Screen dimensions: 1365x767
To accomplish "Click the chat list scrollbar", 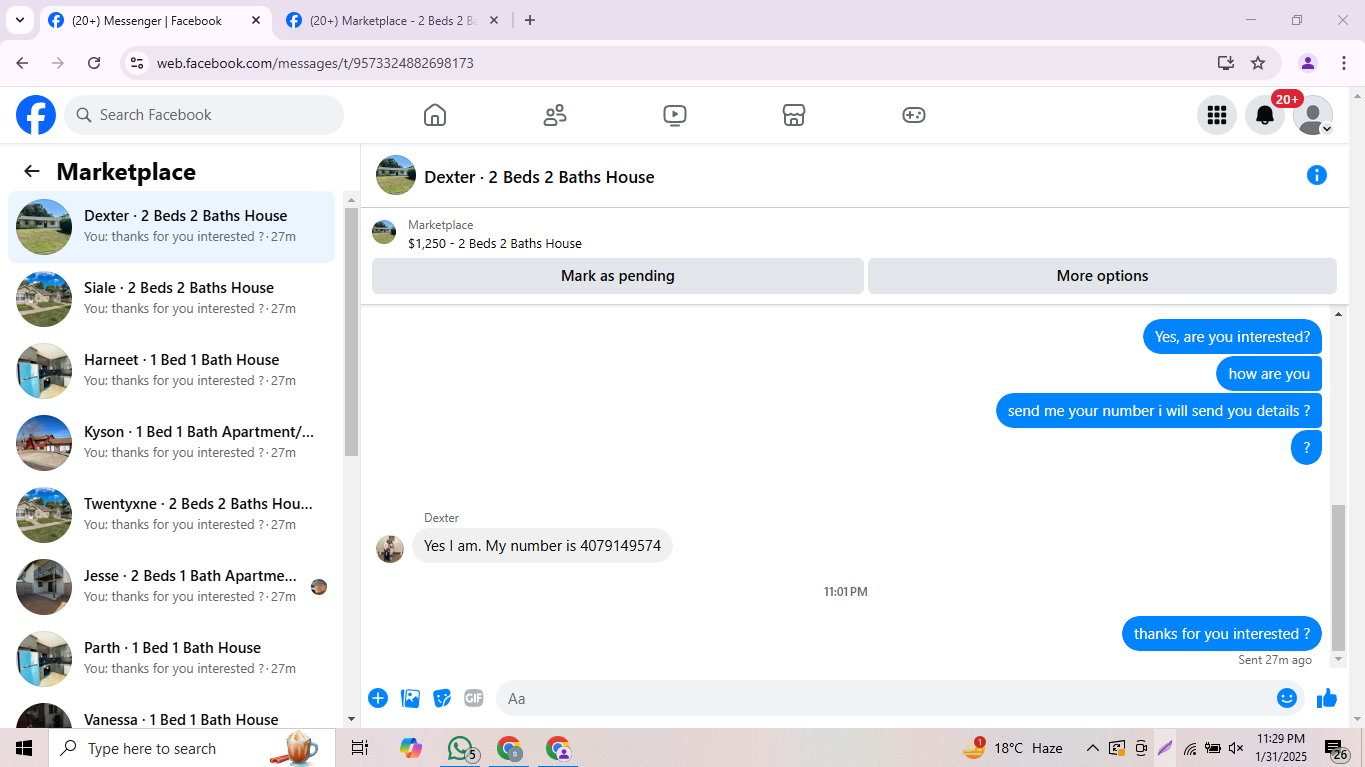I will point(351,332).
